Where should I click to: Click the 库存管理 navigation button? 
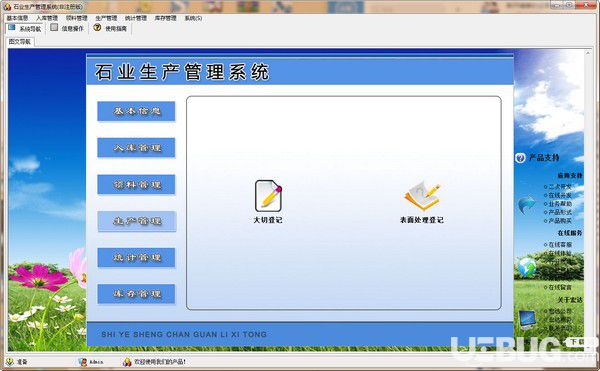136,294
